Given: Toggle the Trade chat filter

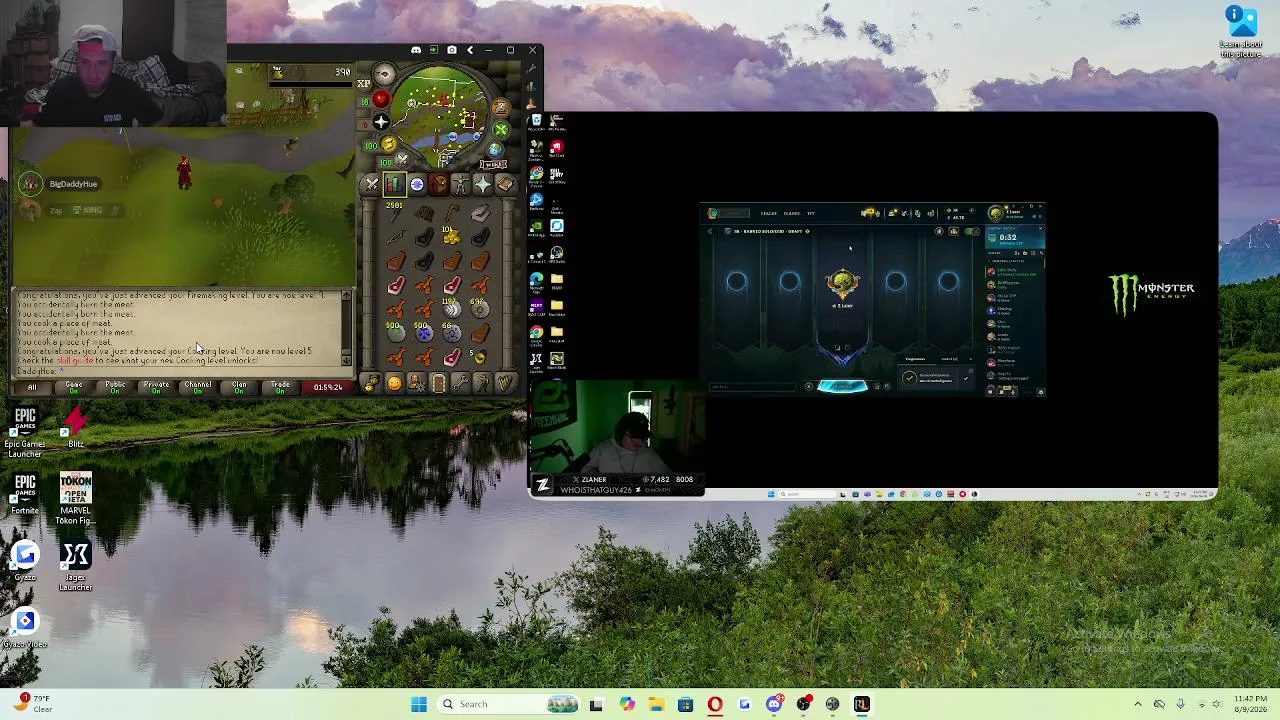Looking at the screenshot, I should click(280, 387).
